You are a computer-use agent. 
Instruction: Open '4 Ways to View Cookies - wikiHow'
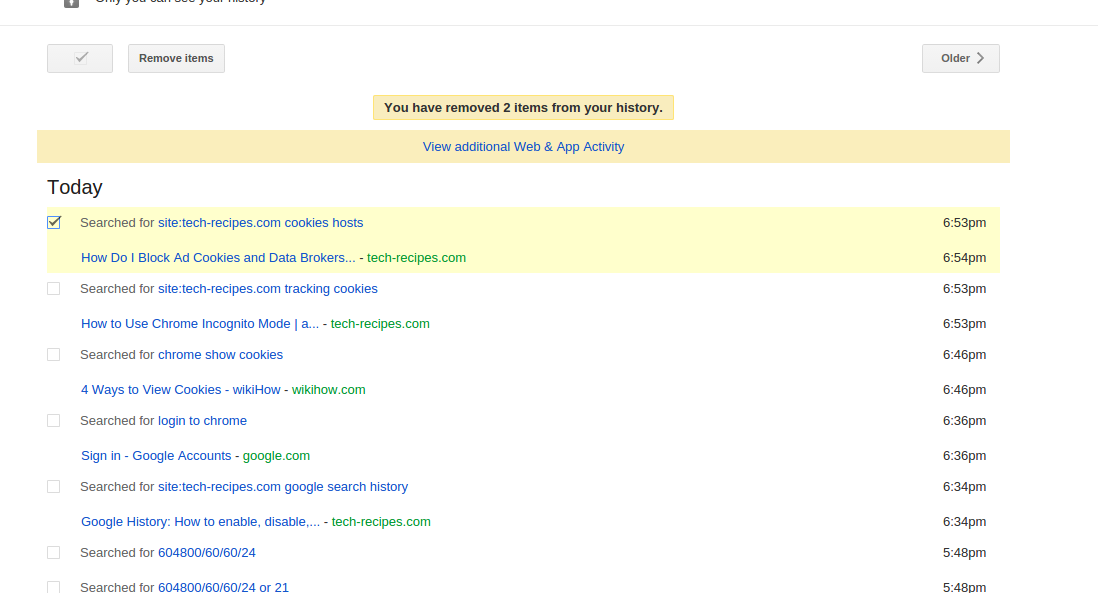pyautogui.click(x=180, y=389)
